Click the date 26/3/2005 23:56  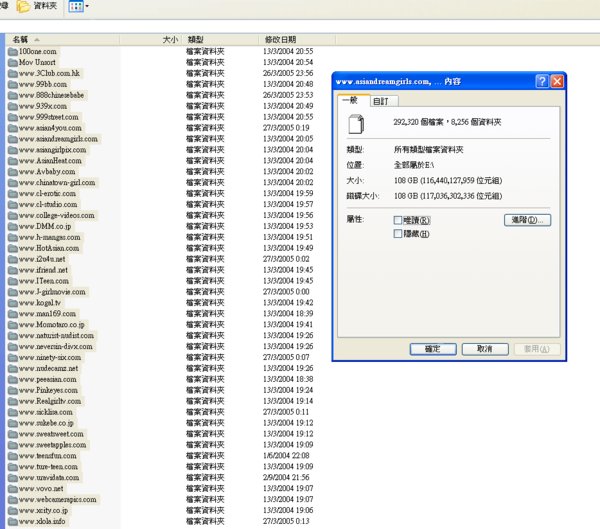pyautogui.click(x=288, y=73)
